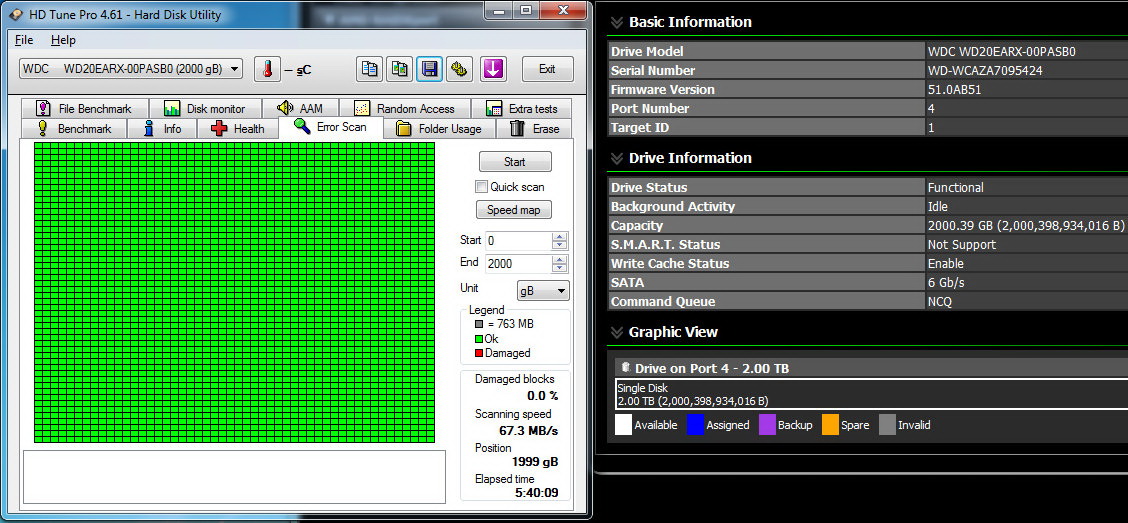Click the empty log box below the scan grid
Screen dimensions: 1128x523
pyautogui.click(x=235, y=477)
